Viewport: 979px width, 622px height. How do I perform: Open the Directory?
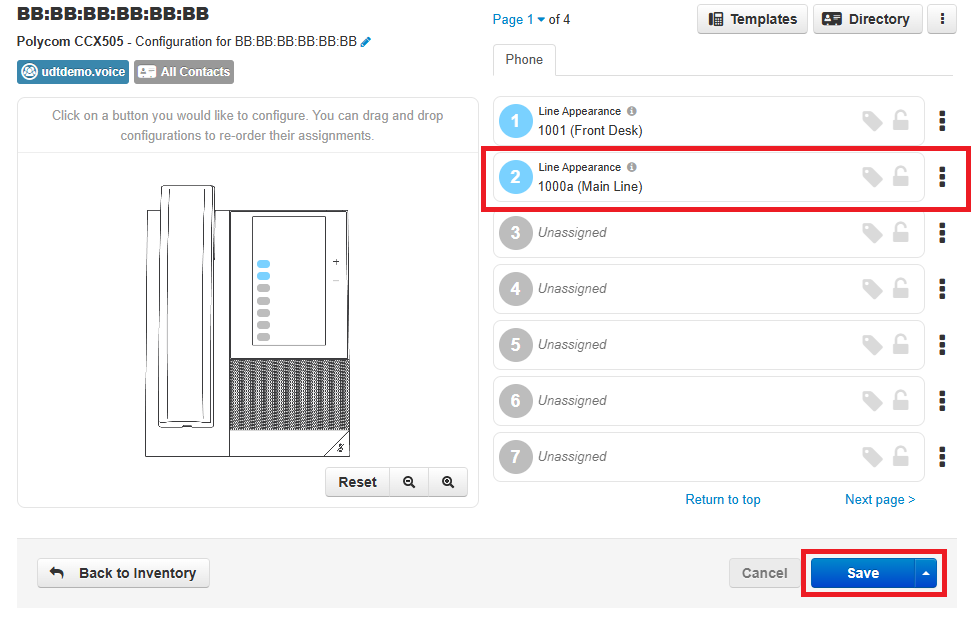[x=867, y=19]
